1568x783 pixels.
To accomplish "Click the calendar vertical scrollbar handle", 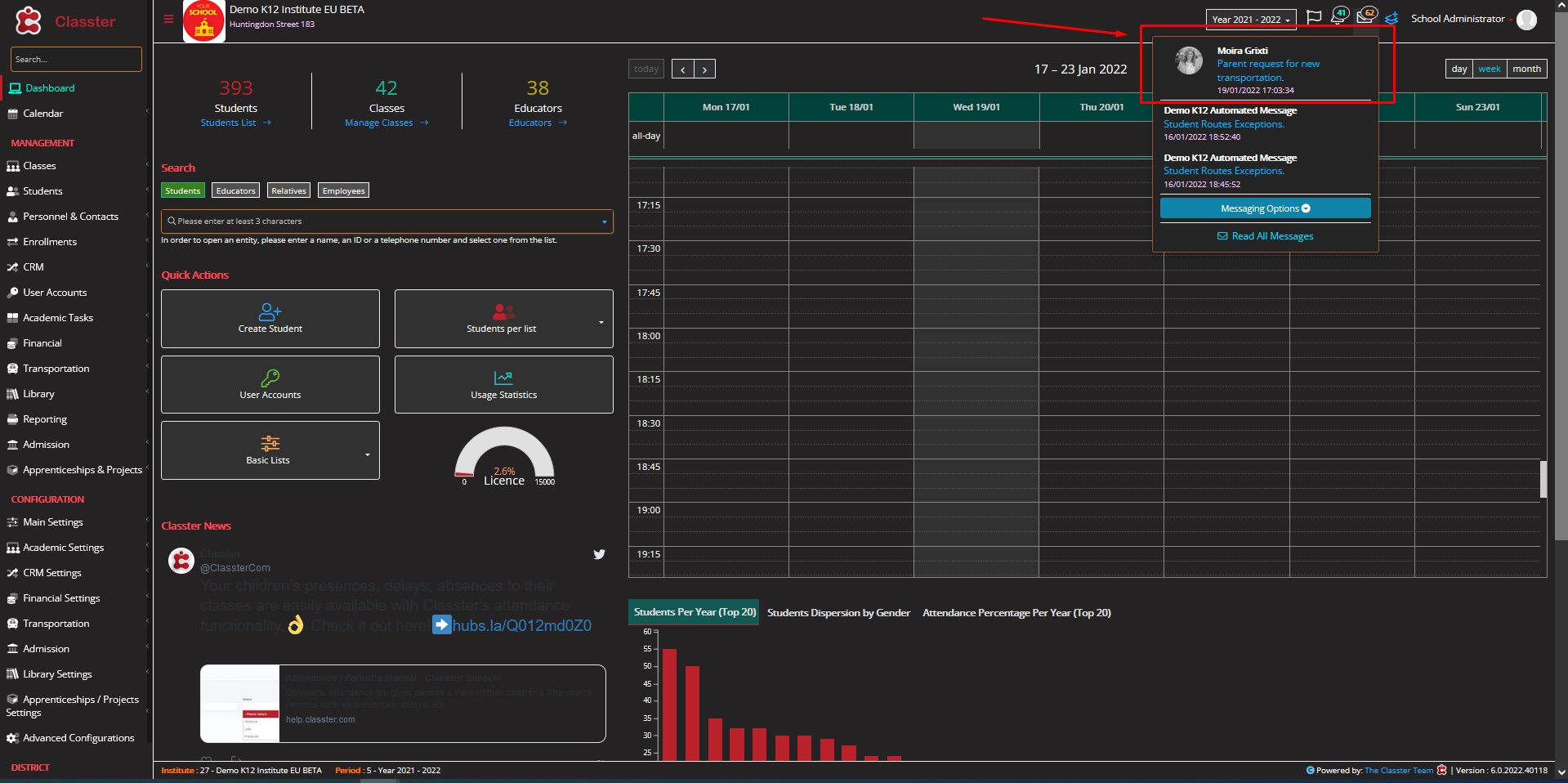I will click(1543, 479).
